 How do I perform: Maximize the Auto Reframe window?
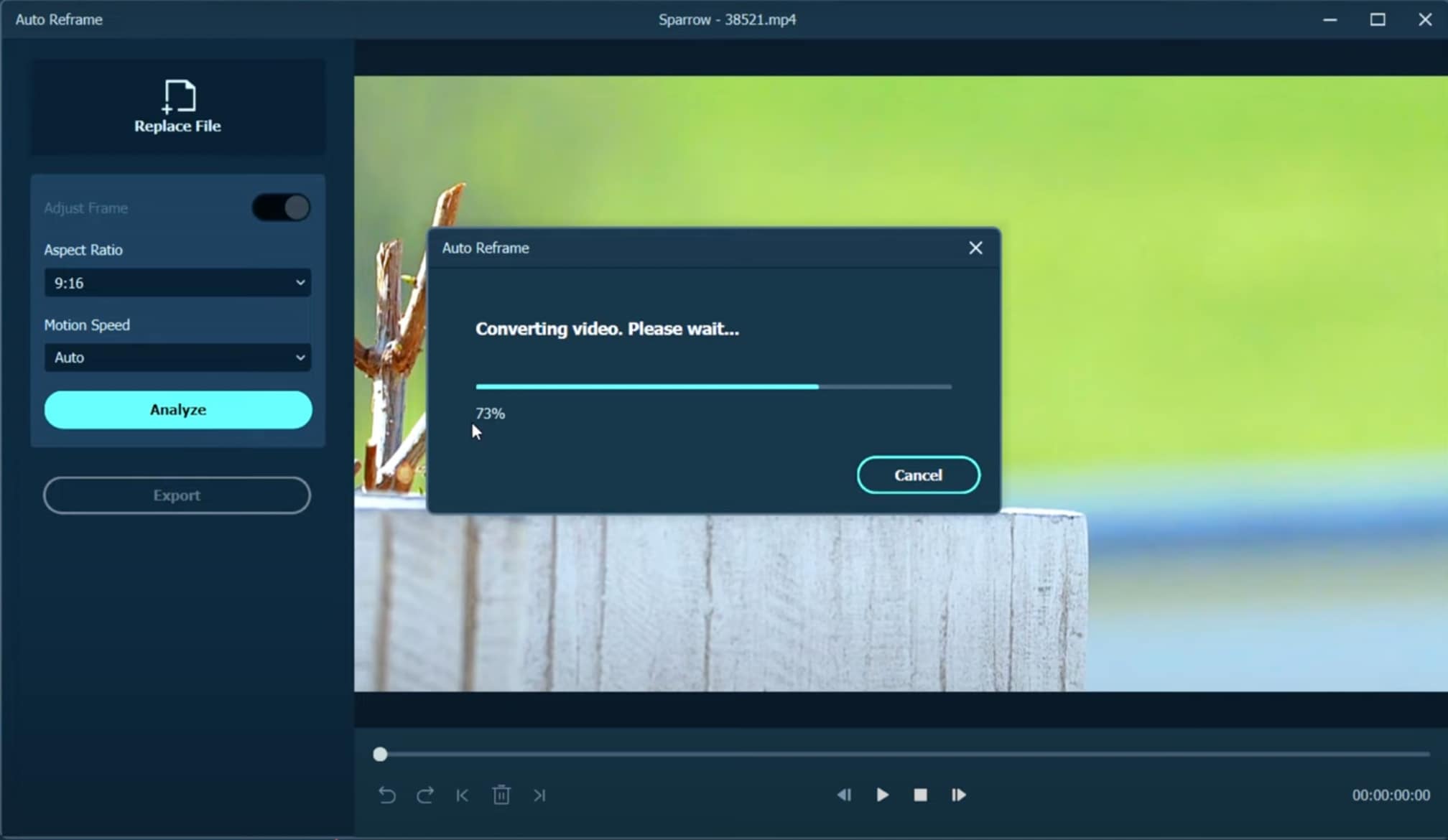point(1377,19)
